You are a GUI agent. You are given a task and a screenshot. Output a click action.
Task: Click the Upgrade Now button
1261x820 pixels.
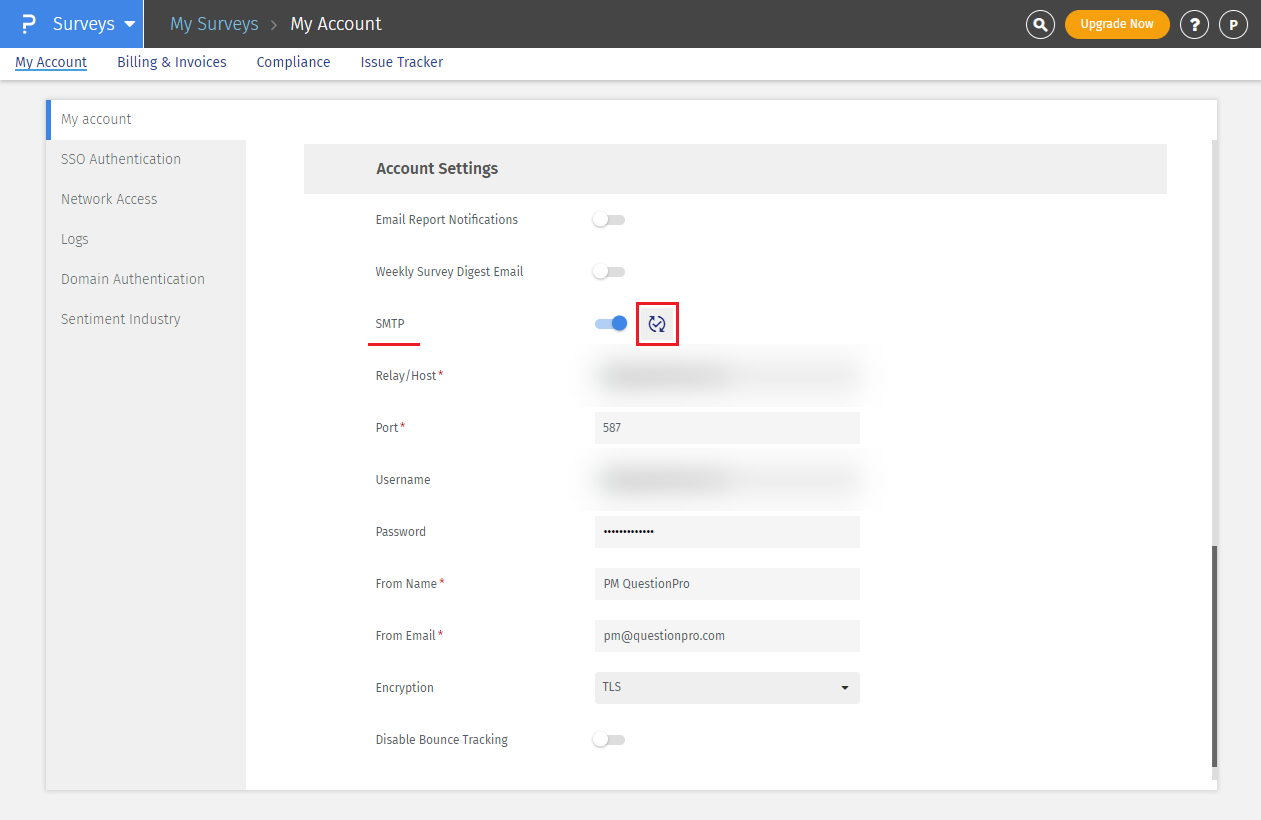pos(1117,24)
